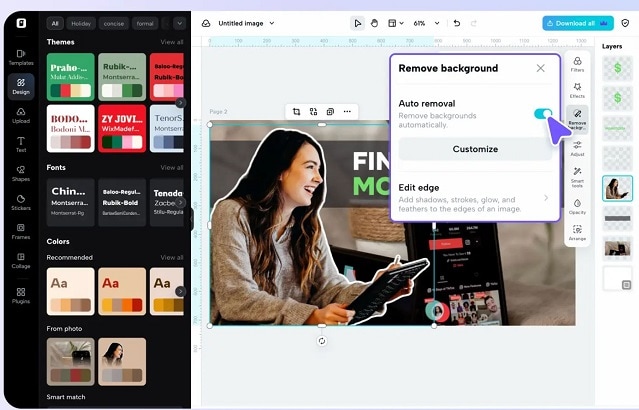The height and width of the screenshot is (410, 639).
Task: Open the Arrange tool
Action: coord(577,233)
